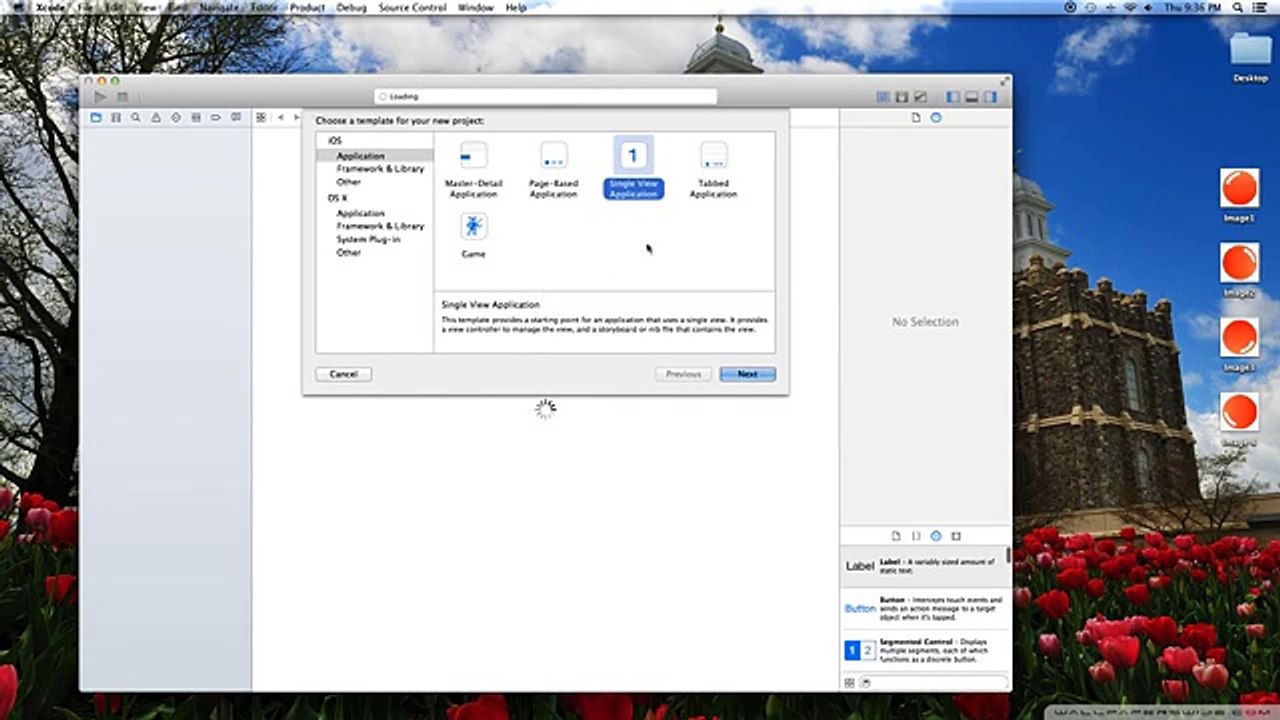Screen dimensions: 1280x720
Task: Select the Image1 file on desktop
Action: click(x=1239, y=195)
